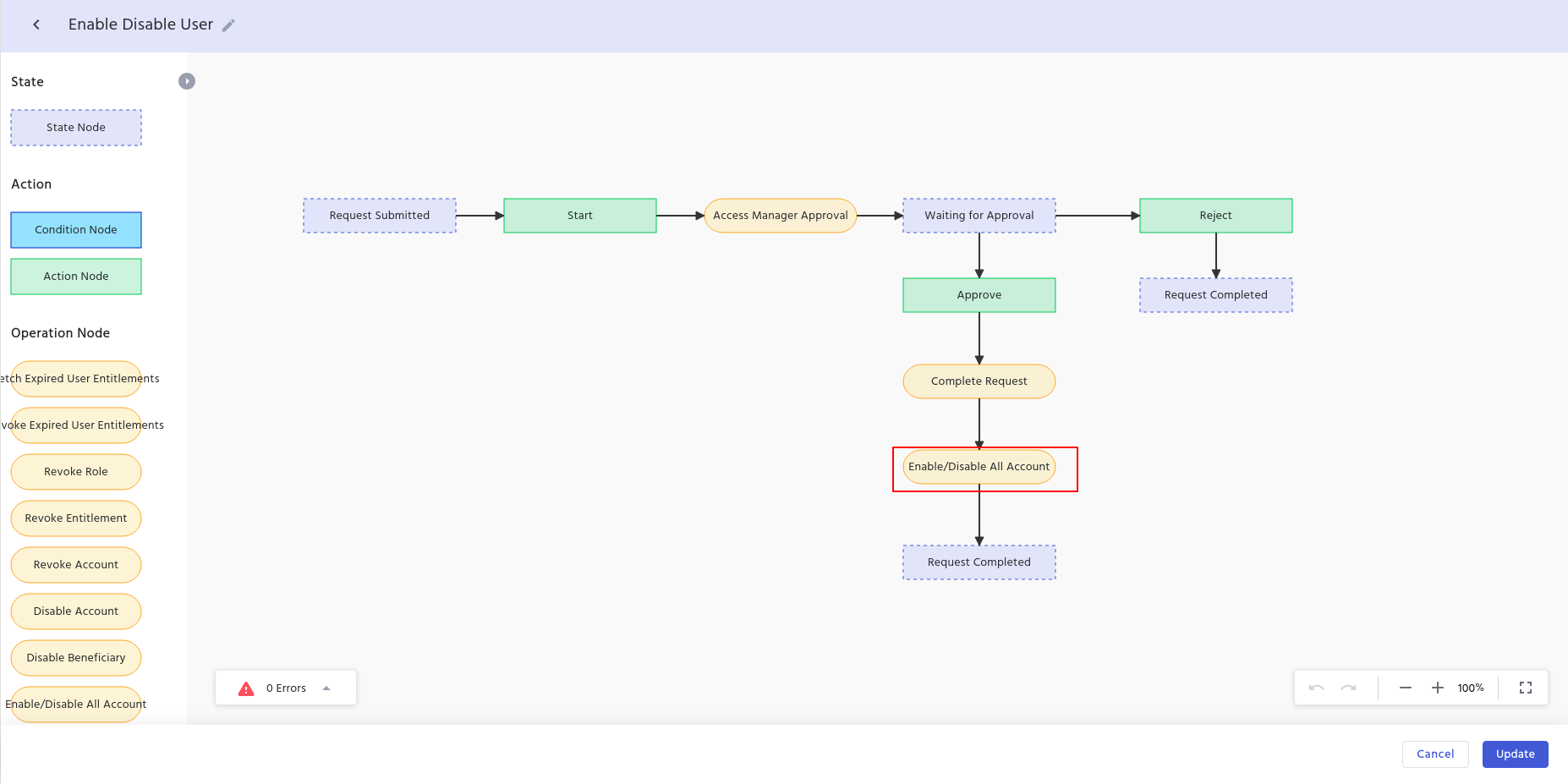Zoom out with minus icon
This screenshot has width=1568, height=784.
coord(1405,688)
